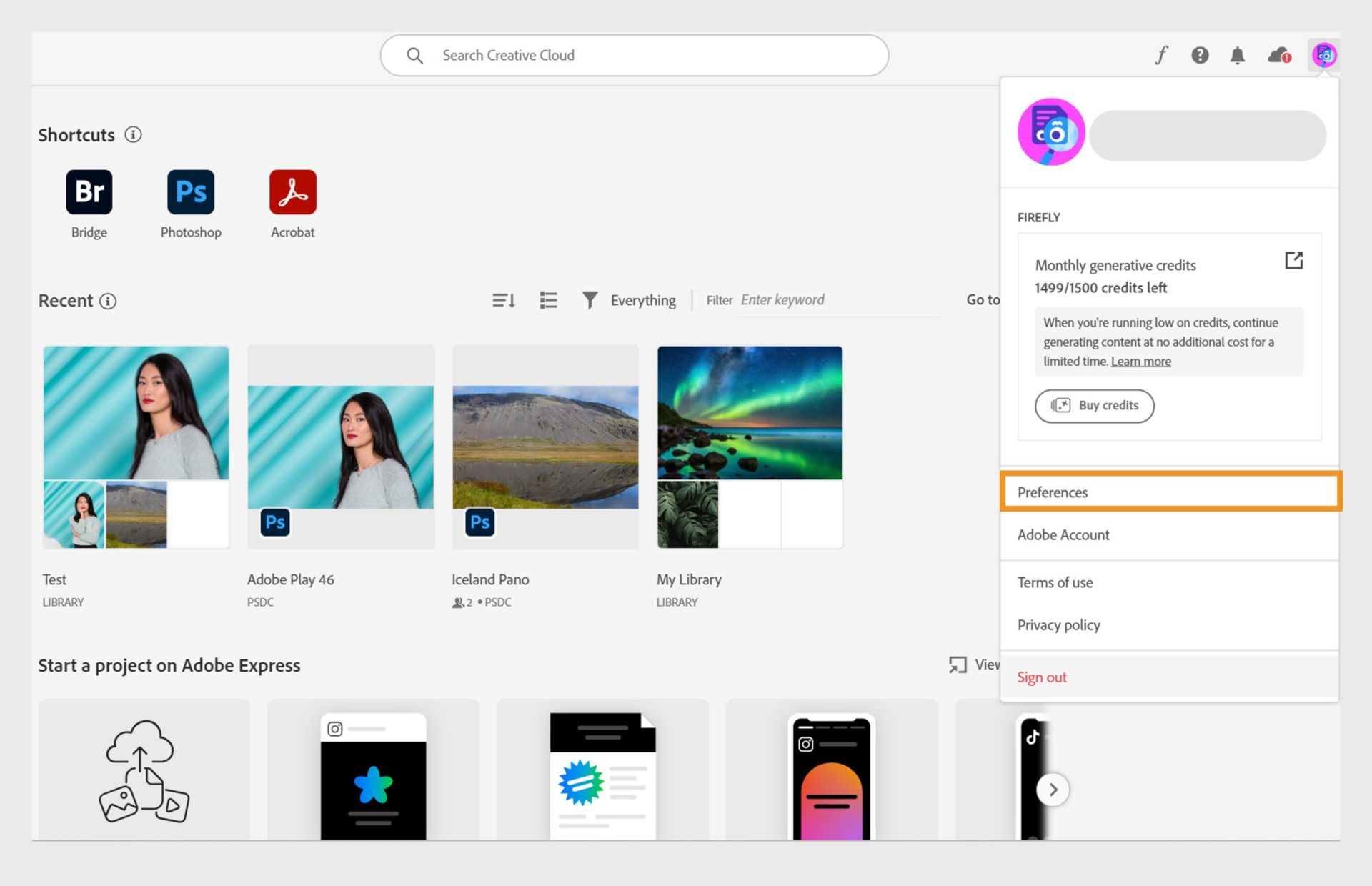
Task: Click the Creative Cloud profile avatar
Action: (x=1324, y=54)
